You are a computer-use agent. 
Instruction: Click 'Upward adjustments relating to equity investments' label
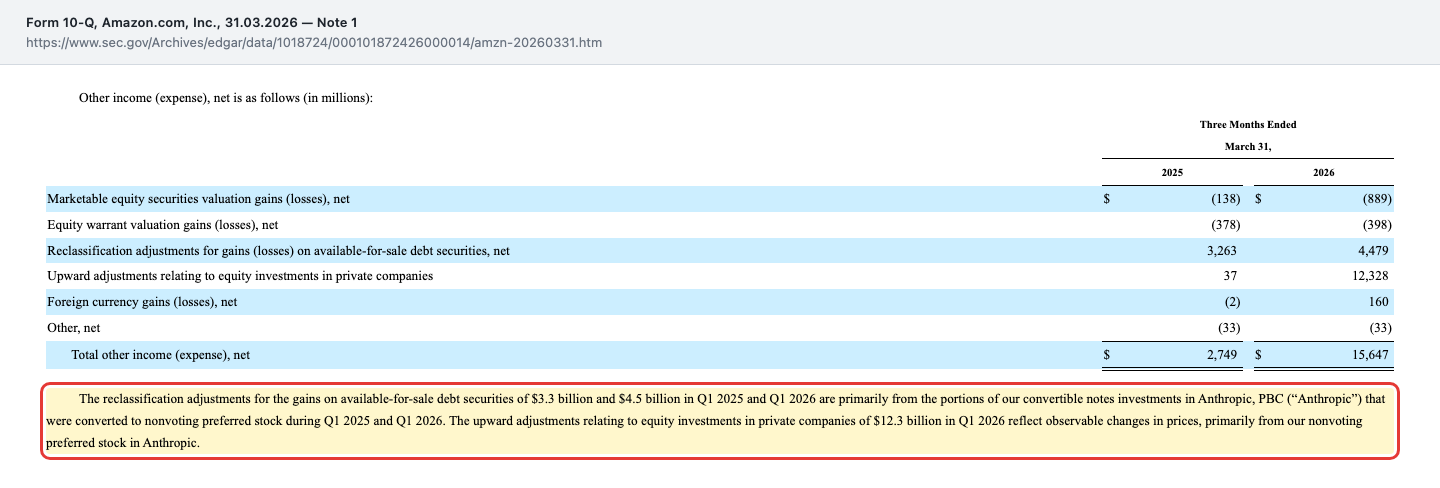click(x=240, y=276)
